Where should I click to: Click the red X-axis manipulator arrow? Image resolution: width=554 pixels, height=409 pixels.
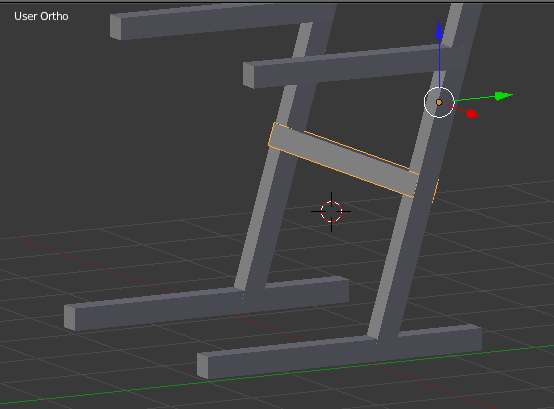pos(472,114)
